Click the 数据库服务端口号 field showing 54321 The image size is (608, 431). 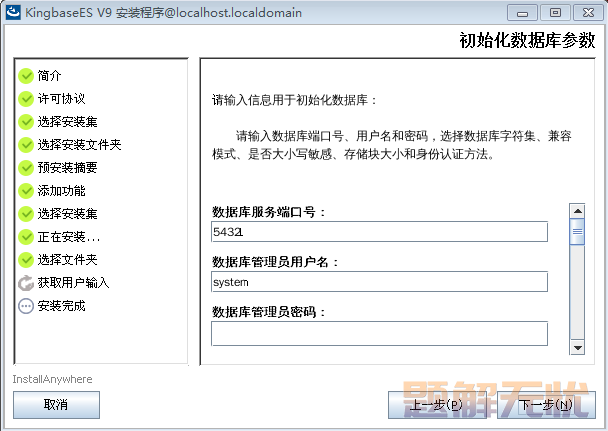[379, 232]
